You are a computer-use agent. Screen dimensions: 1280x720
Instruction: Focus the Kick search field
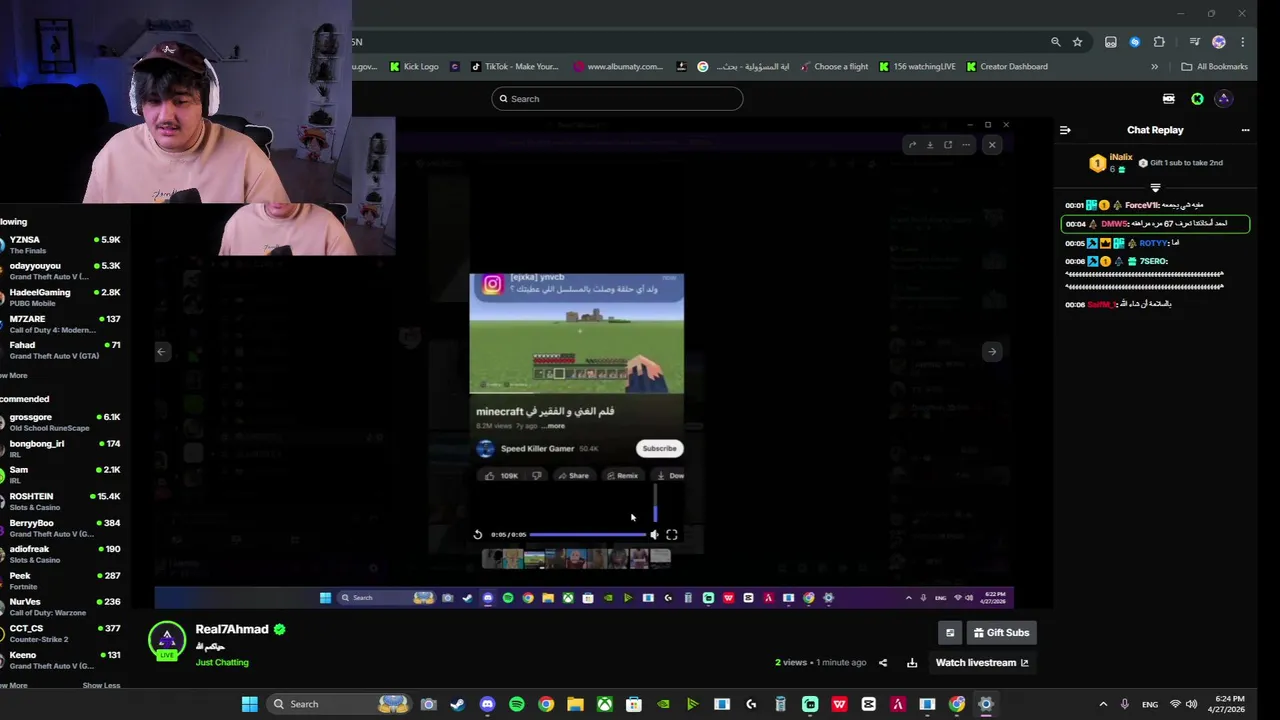(x=617, y=99)
